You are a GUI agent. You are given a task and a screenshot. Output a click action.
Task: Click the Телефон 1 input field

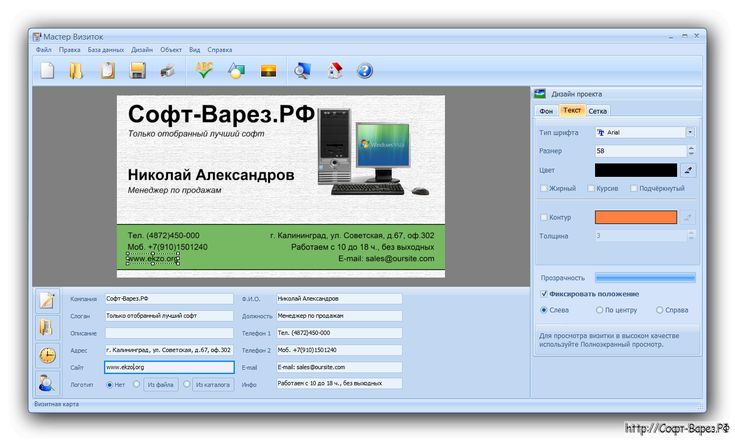tap(339, 333)
